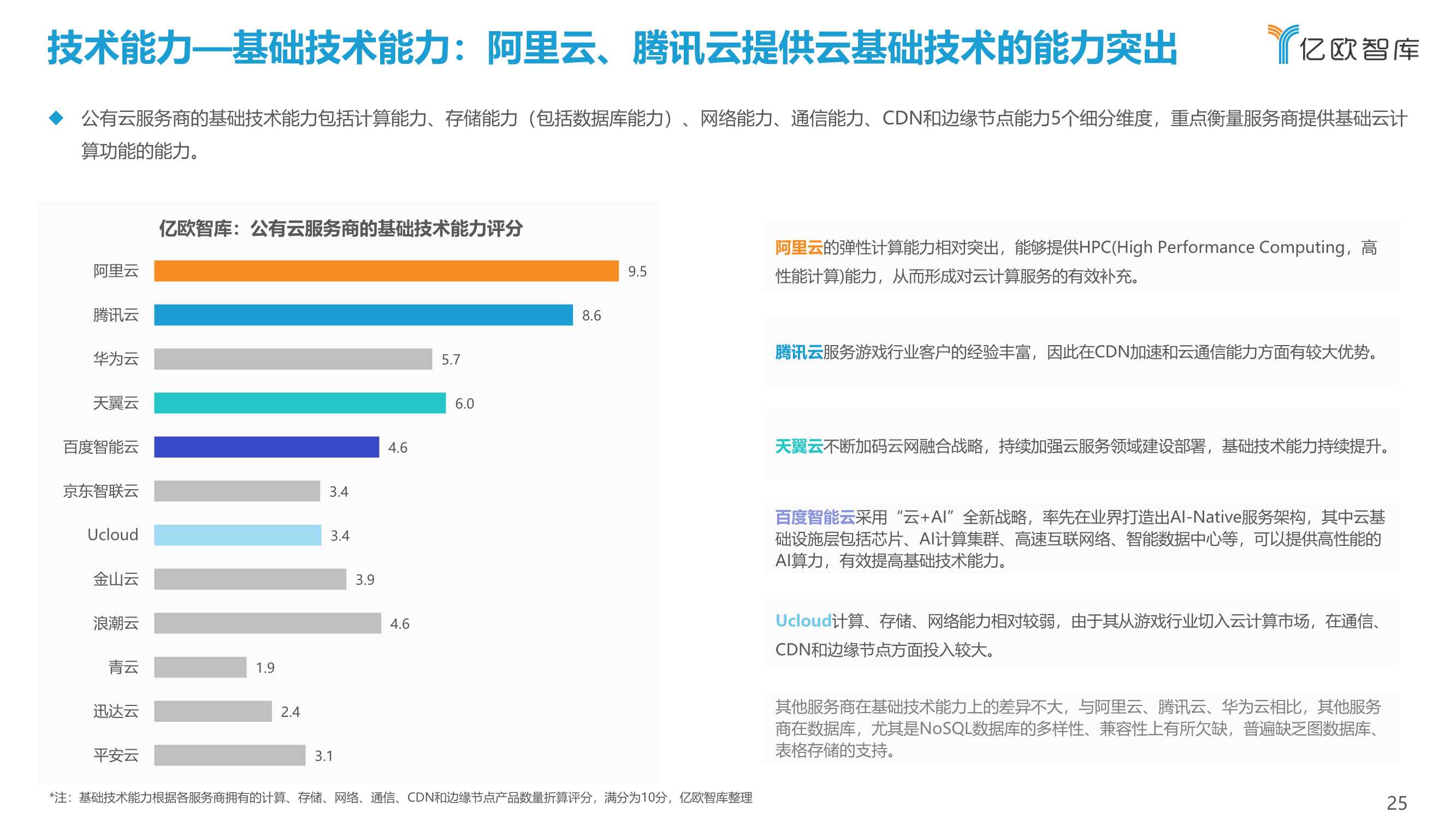The image size is (1456, 819).
Task: Click the 3.4 value beside 京东智联云 bar
Action: point(339,492)
